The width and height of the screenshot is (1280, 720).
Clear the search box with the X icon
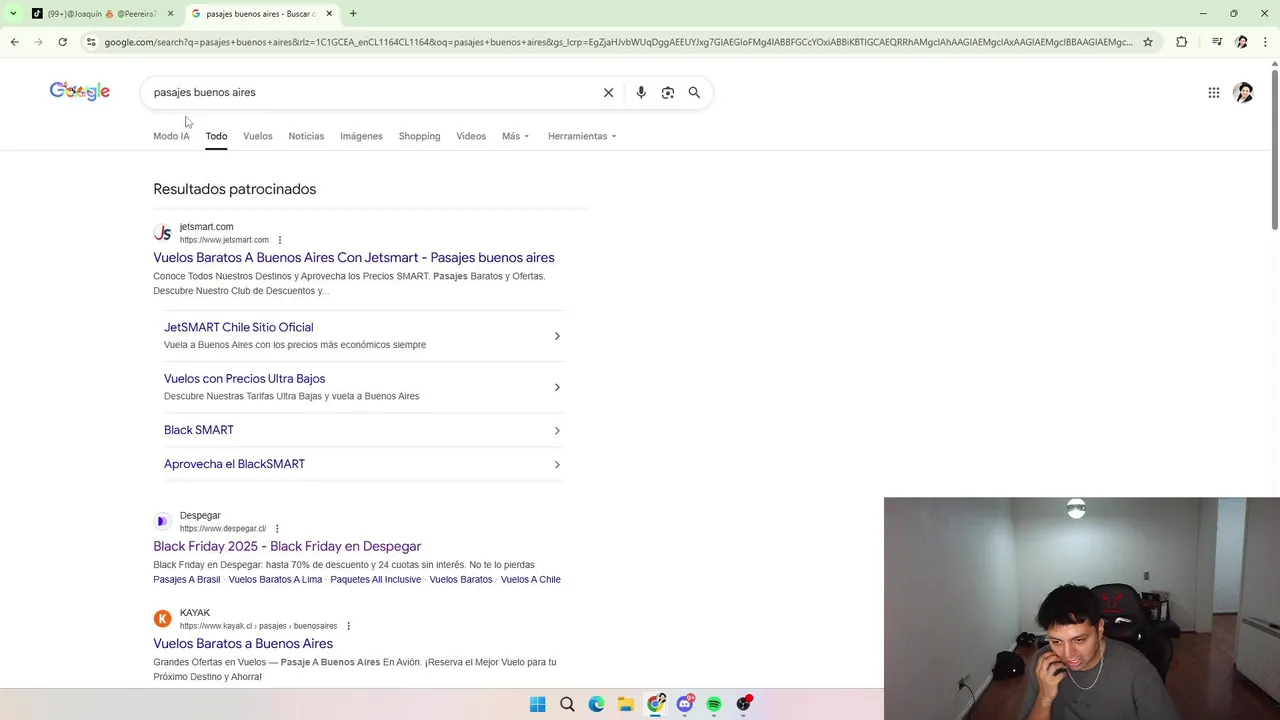[608, 92]
